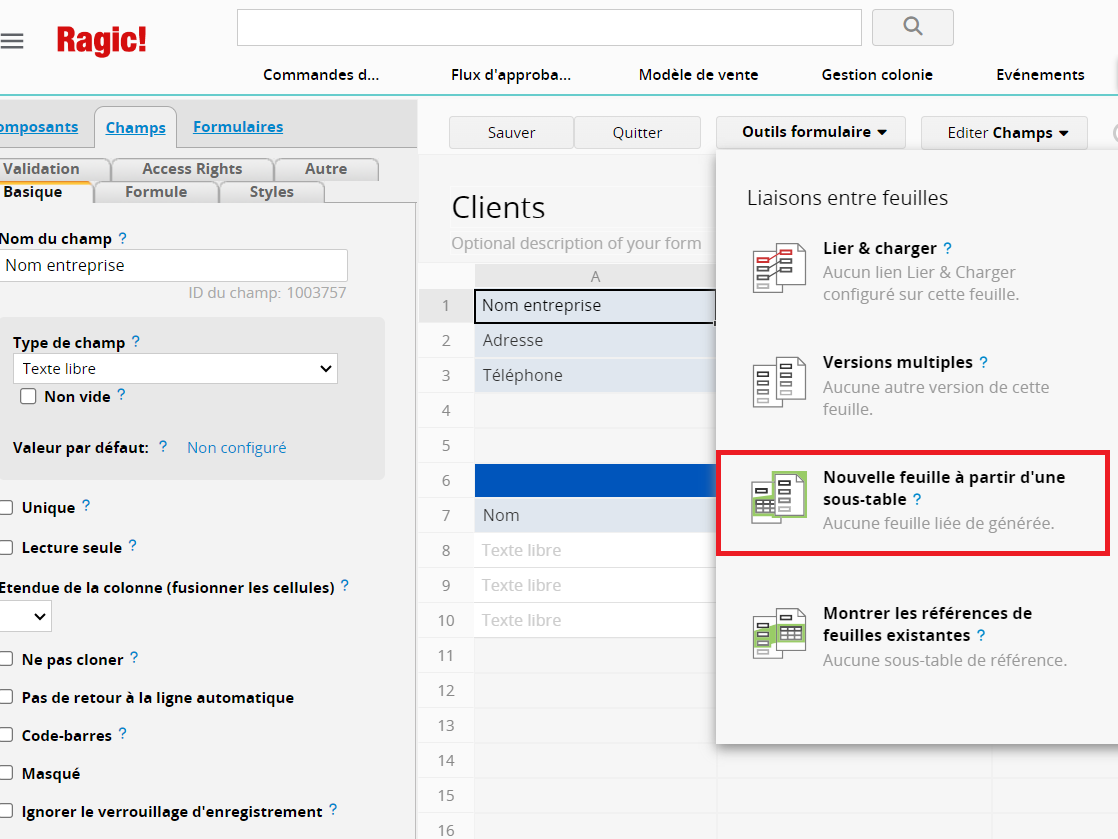The height and width of the screenshot is (839, 1118).
Task: Open the hamburger main menu
Action: [12, 41]
